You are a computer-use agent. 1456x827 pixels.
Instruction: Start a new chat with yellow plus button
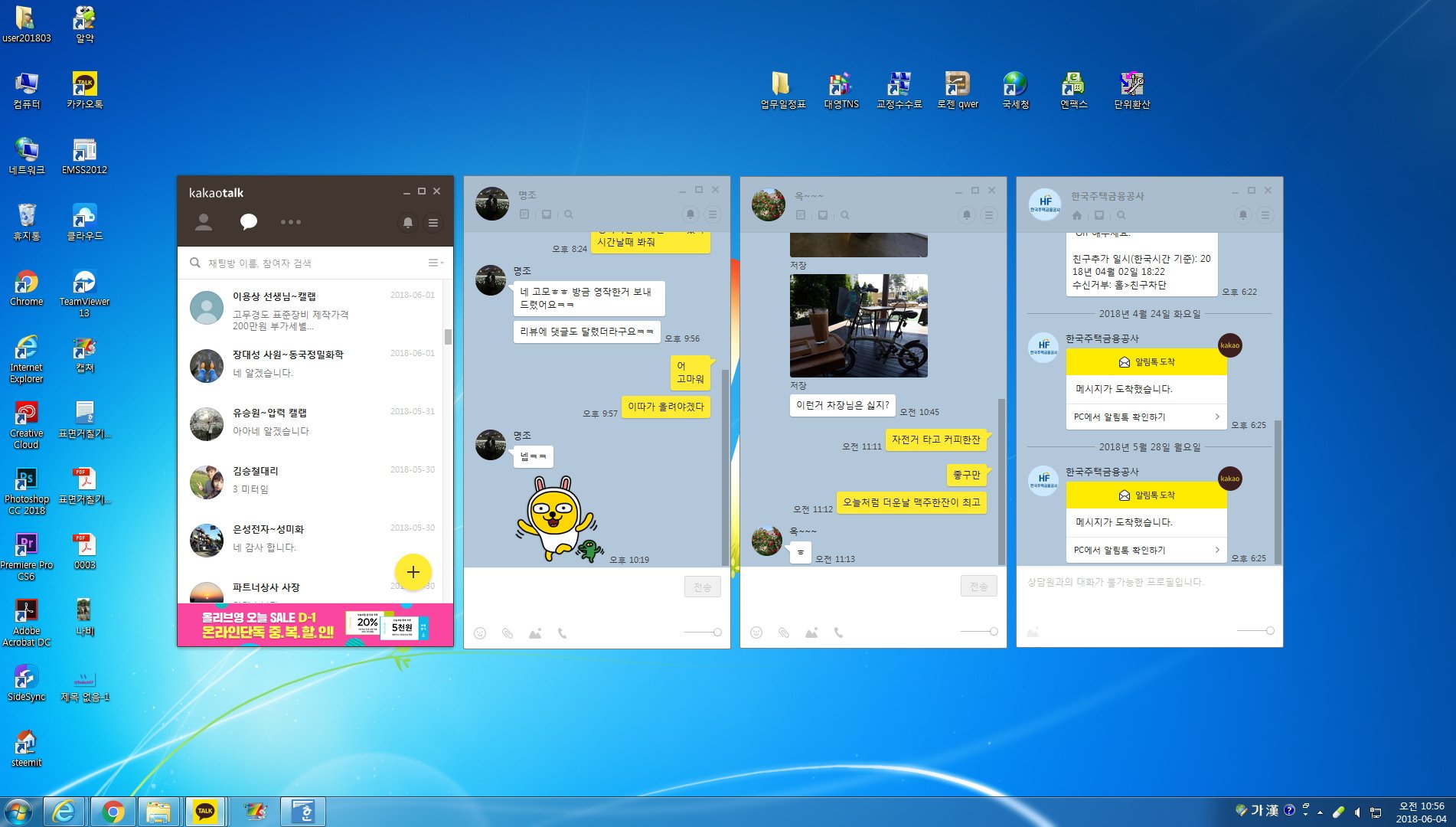coord(413,572)
